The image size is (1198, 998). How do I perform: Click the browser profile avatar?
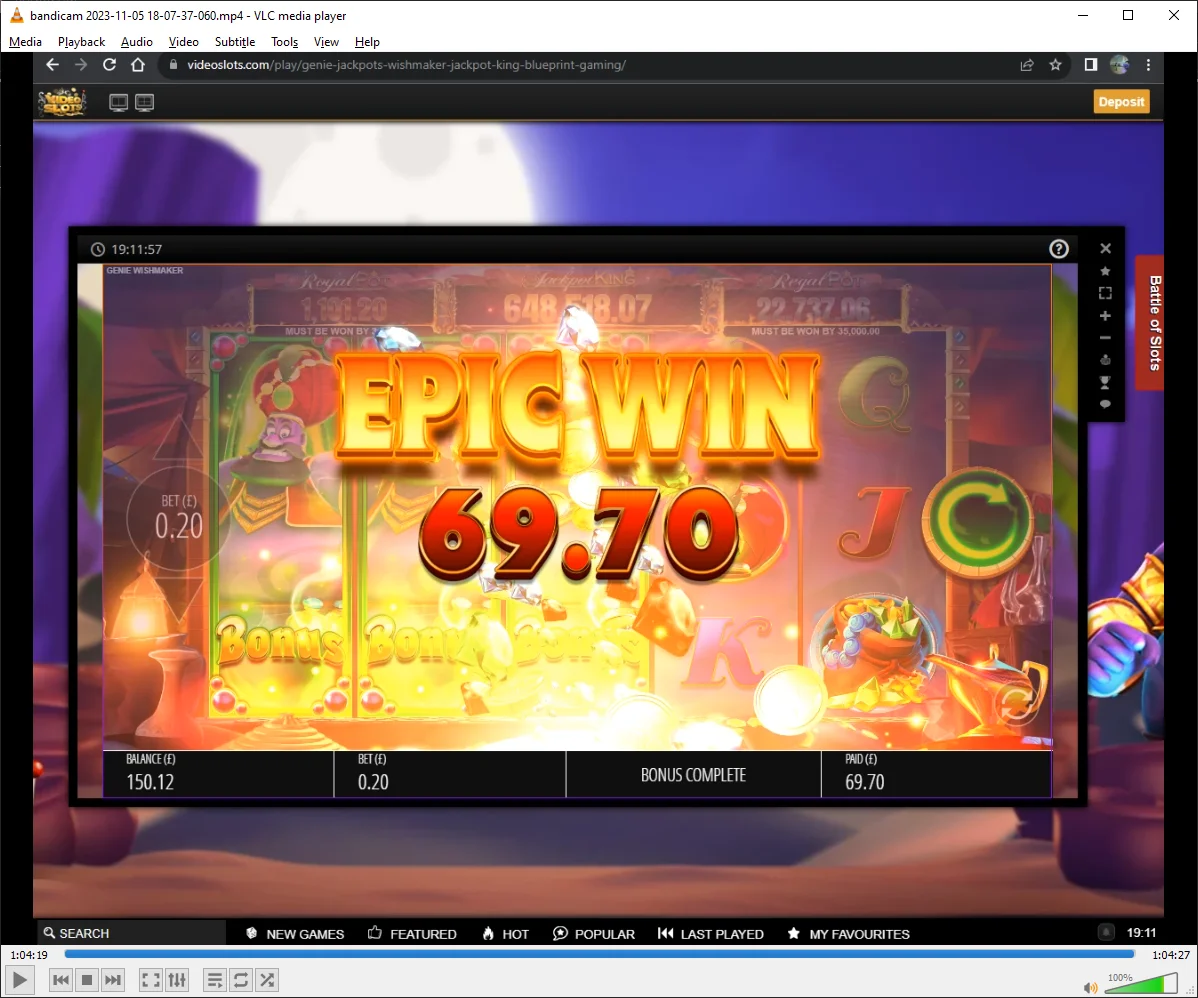tap(1119, 65)
